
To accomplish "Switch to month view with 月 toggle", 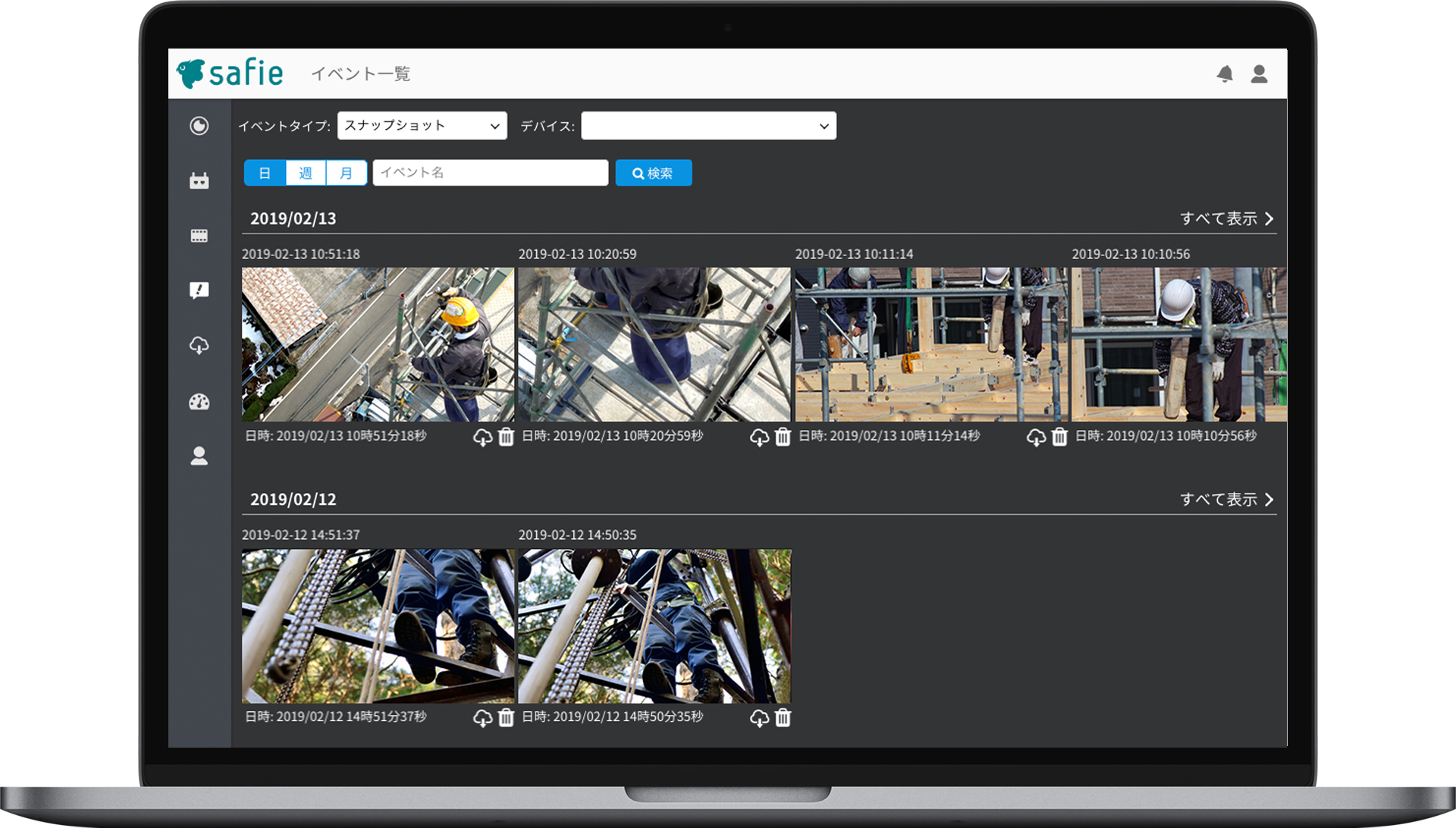I will (x=347, y=173).
